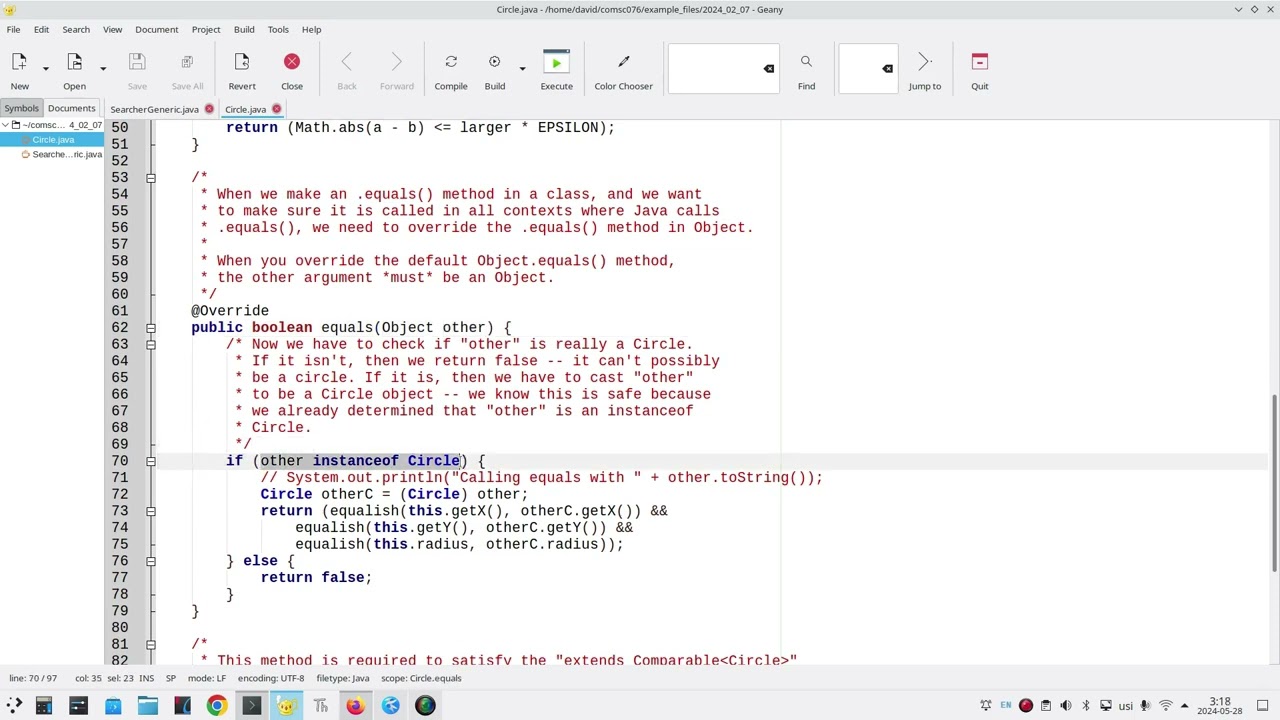The image size is (1280, 720).
Task: Close the SearcherGeneric.java tab
Action: [209, 109]
